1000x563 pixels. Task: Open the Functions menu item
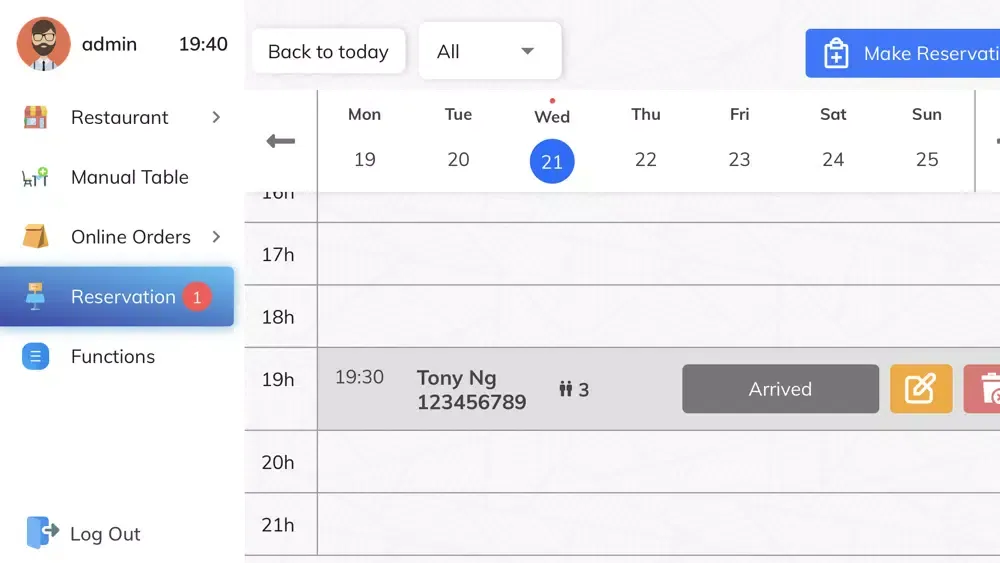(x=113, y=357)
